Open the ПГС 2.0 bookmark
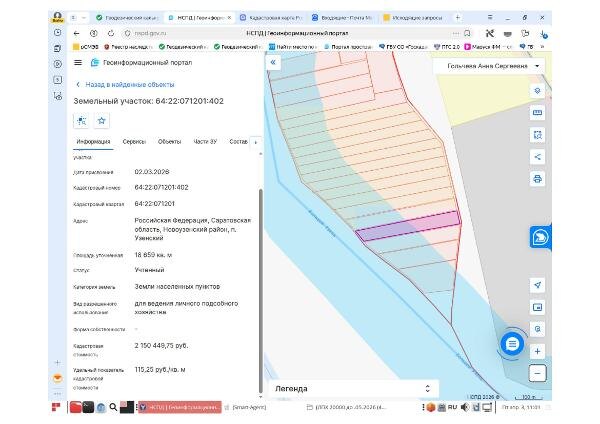The height and width of the screenshot is (424, 600). point(447,47)
